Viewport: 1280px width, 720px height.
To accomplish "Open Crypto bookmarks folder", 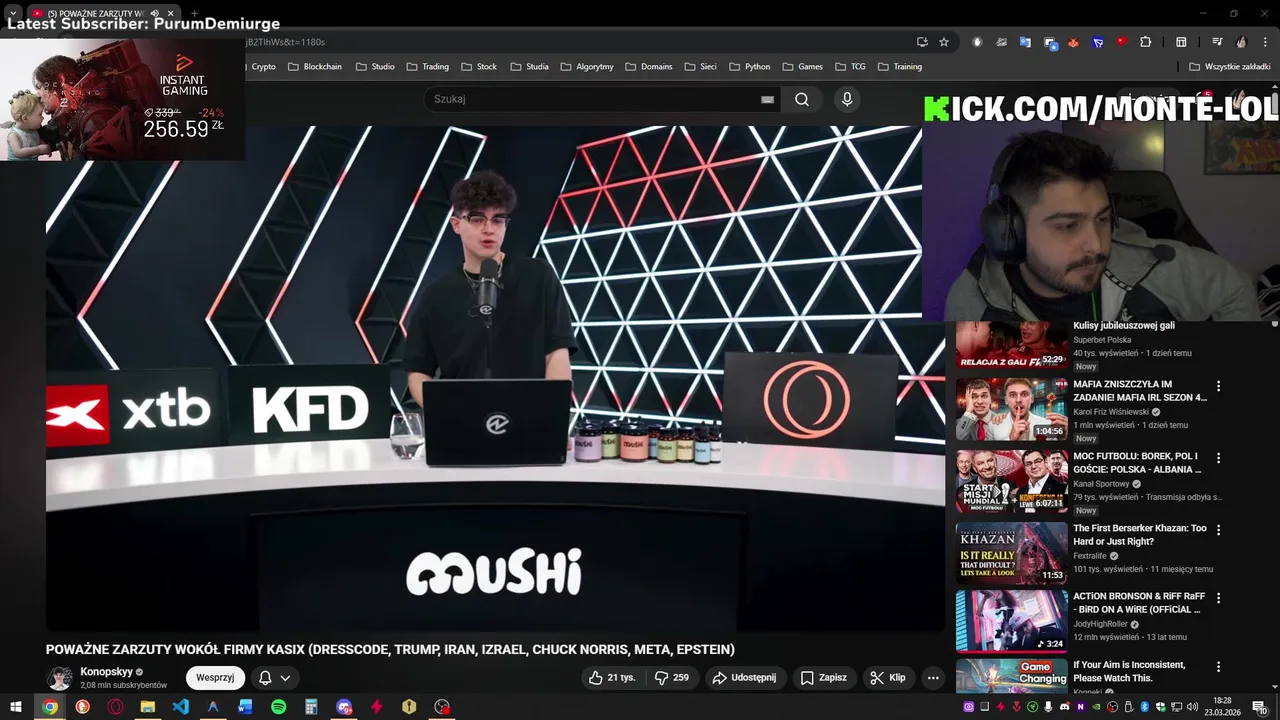I will (263, 67).
